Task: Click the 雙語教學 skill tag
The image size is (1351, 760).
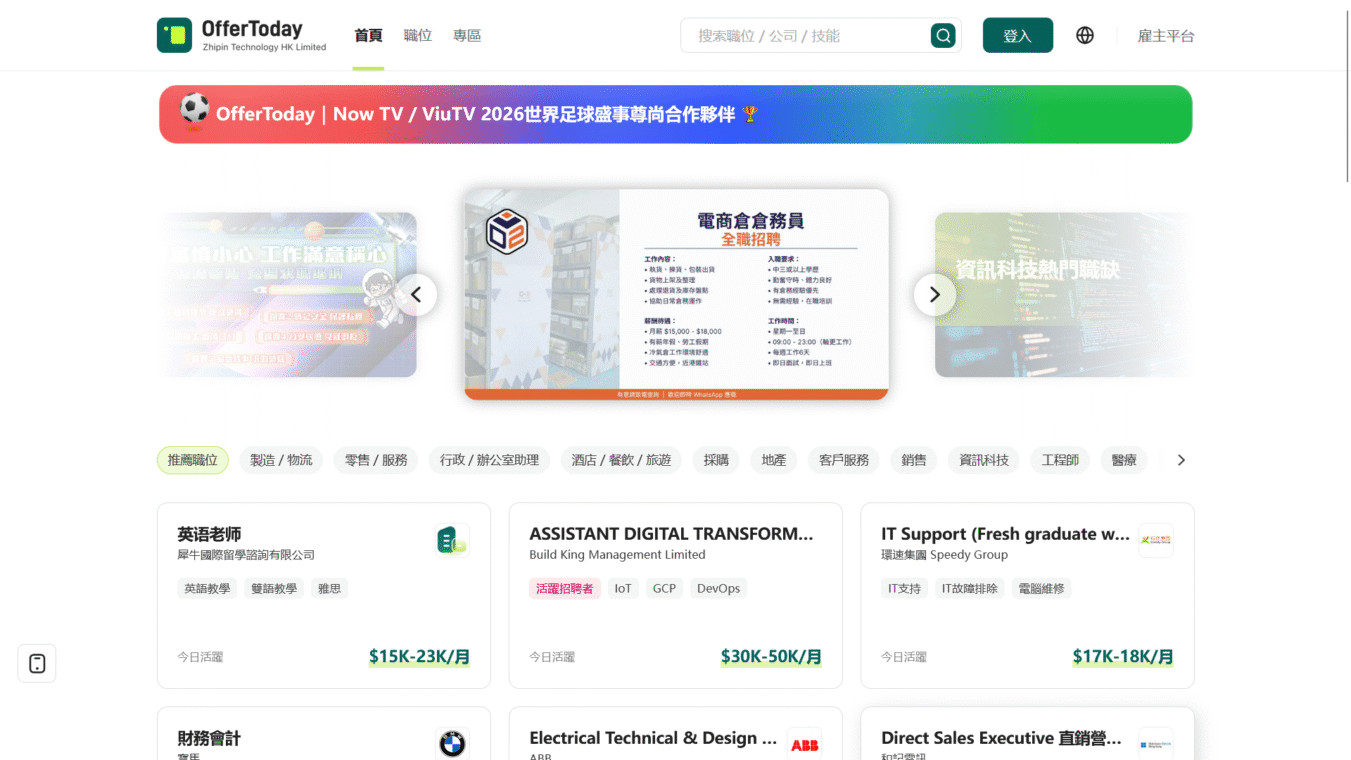Action: coord(274,588)
